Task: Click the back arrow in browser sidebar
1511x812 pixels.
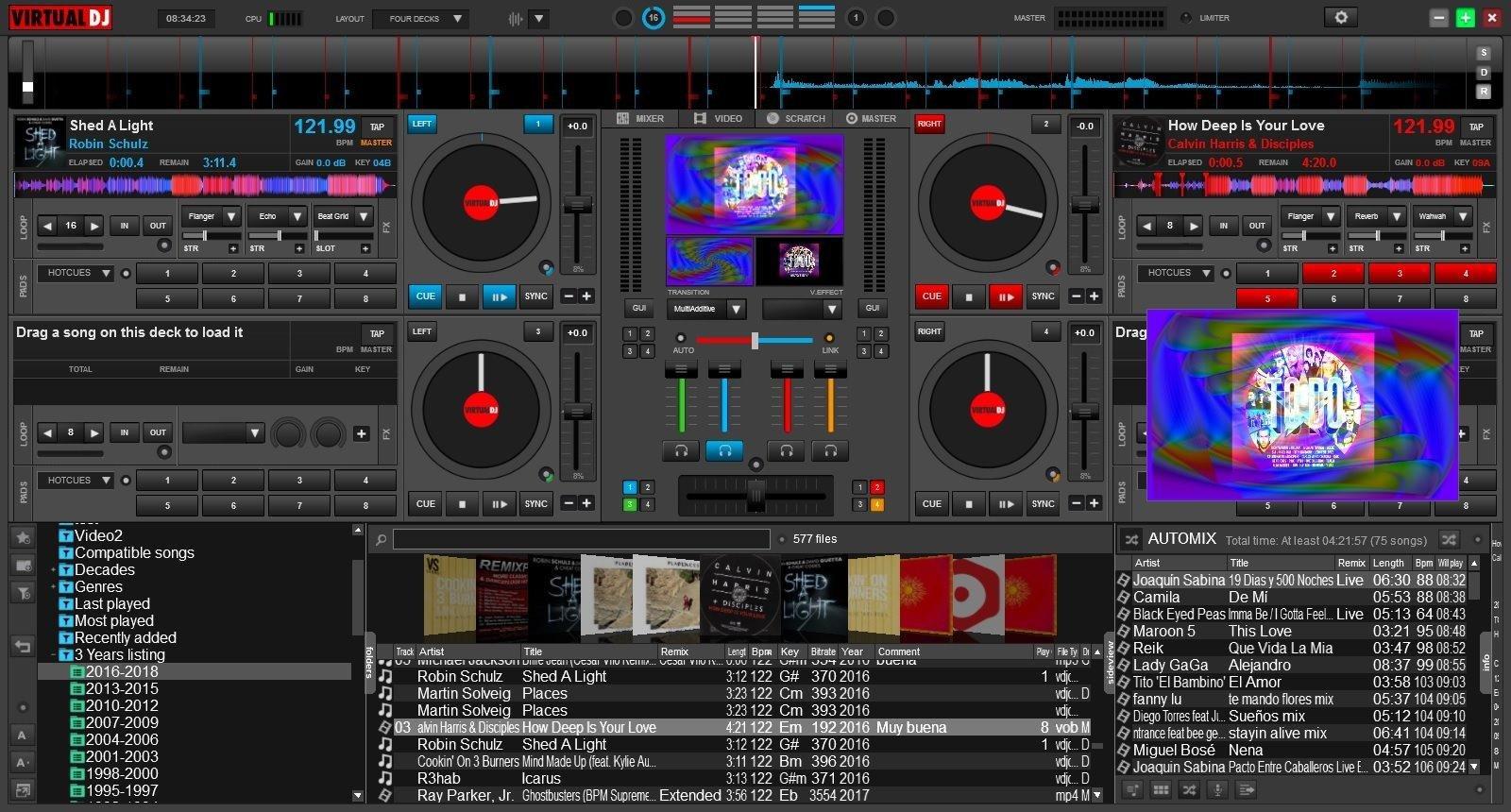Action: point(23,647)
